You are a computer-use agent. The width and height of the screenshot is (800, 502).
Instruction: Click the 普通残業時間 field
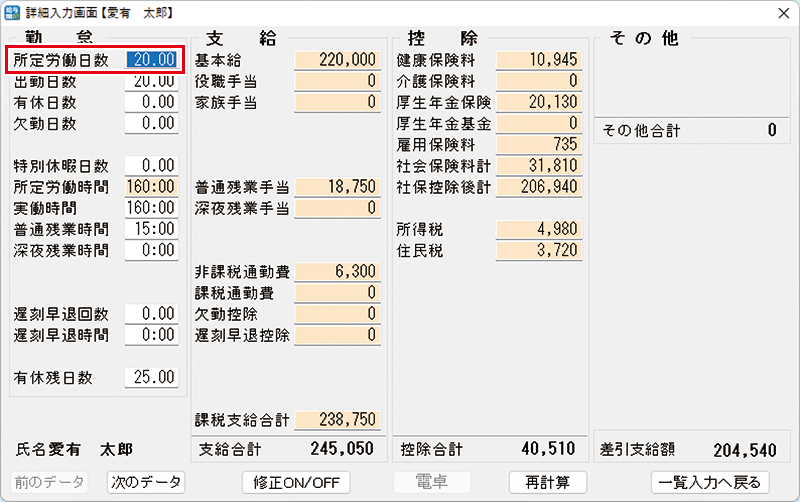(x=152, y=228)
